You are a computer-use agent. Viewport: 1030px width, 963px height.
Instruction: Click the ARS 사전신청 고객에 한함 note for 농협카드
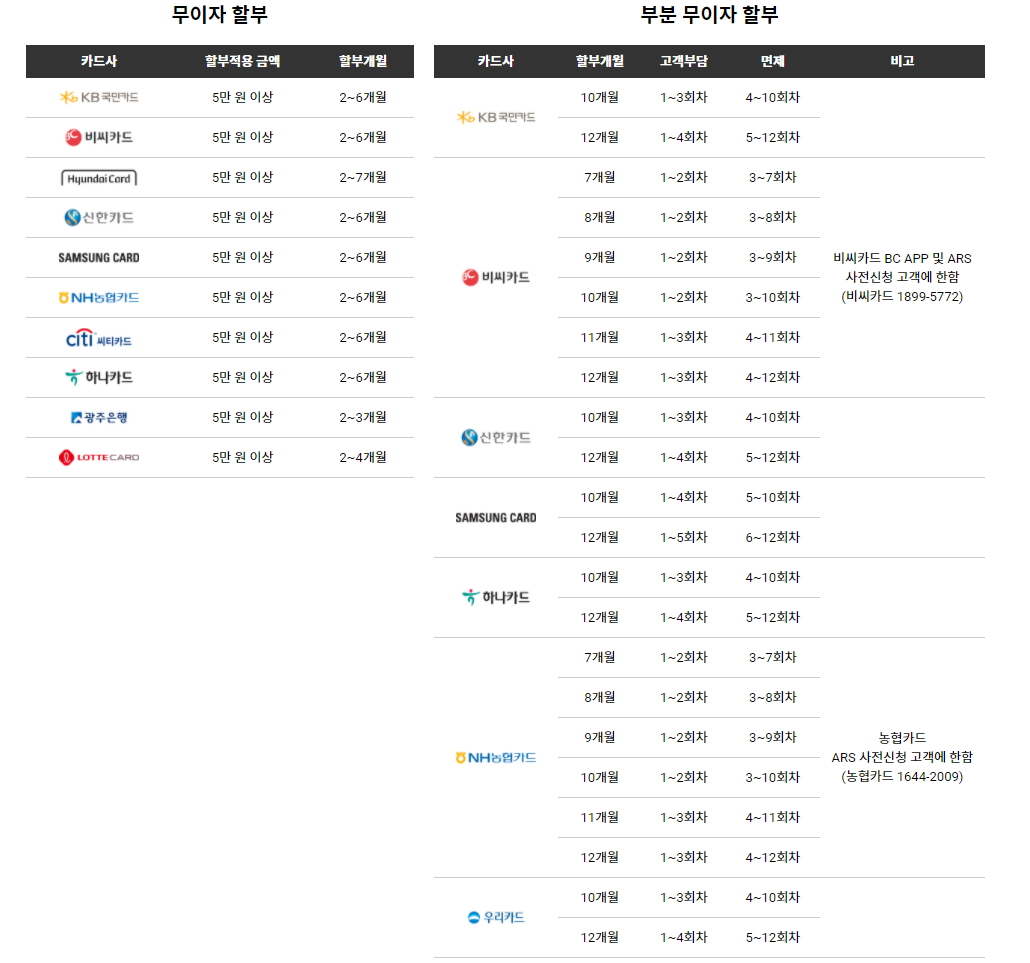point(903,757)
